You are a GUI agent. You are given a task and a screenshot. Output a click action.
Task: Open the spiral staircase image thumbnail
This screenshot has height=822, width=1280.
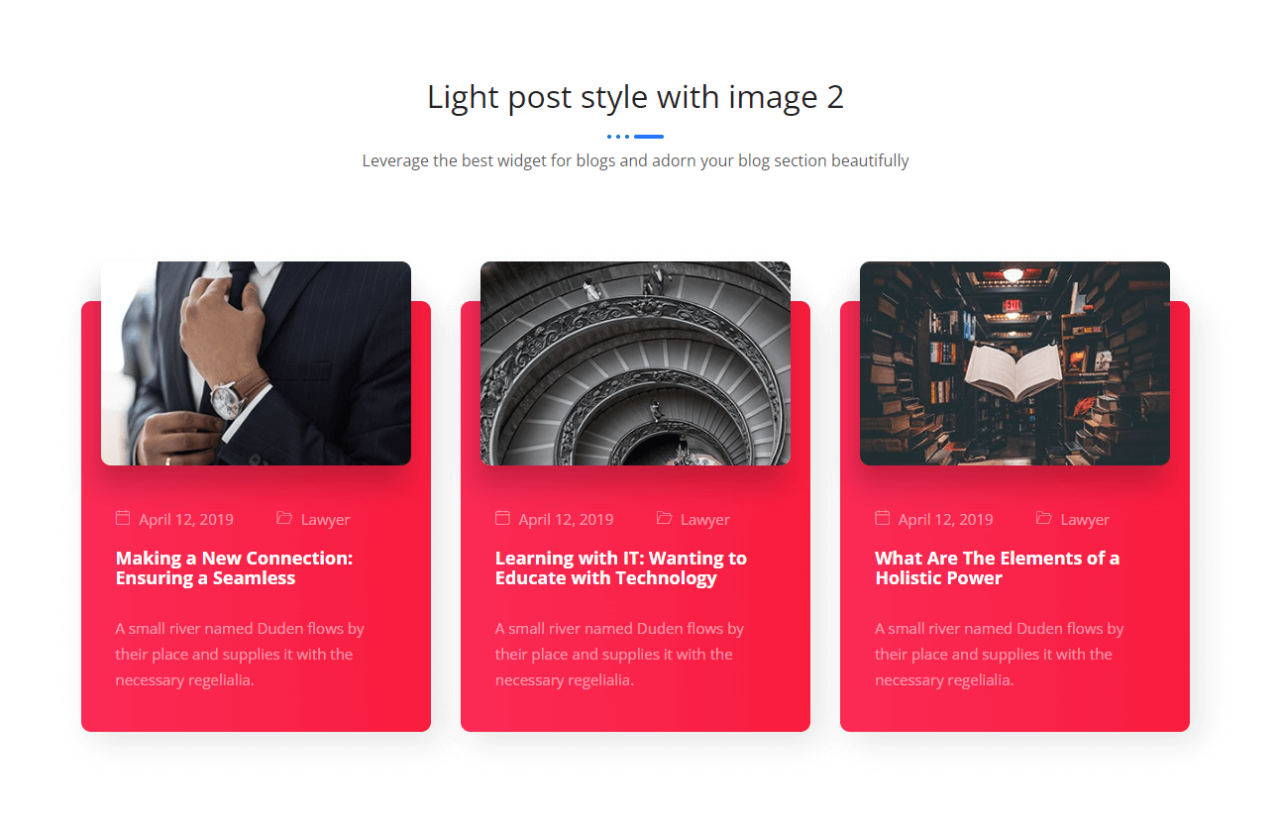(x=635, y=363)
